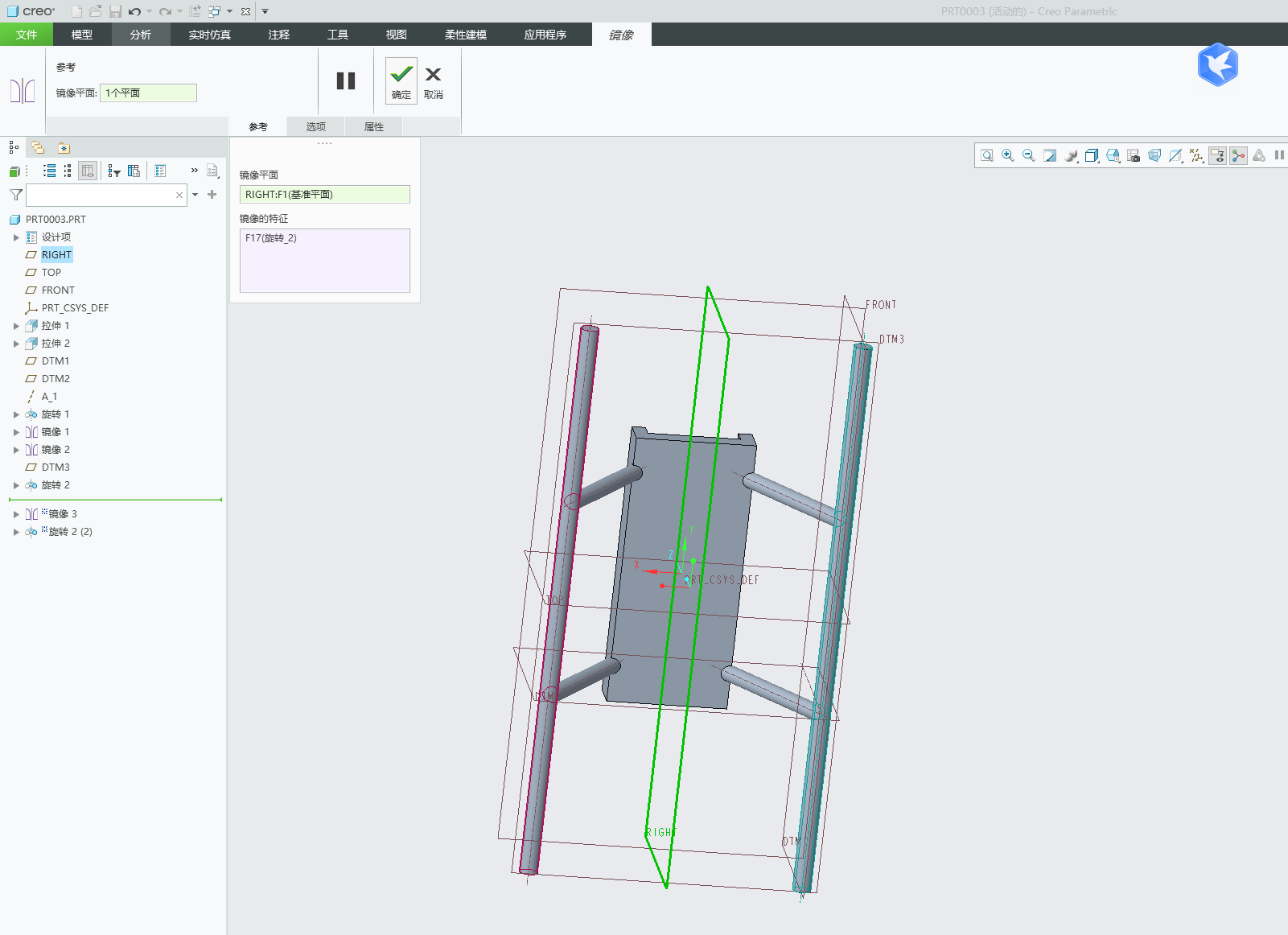Open the 实时仿真 ribbon tab

tap(210, 35)
